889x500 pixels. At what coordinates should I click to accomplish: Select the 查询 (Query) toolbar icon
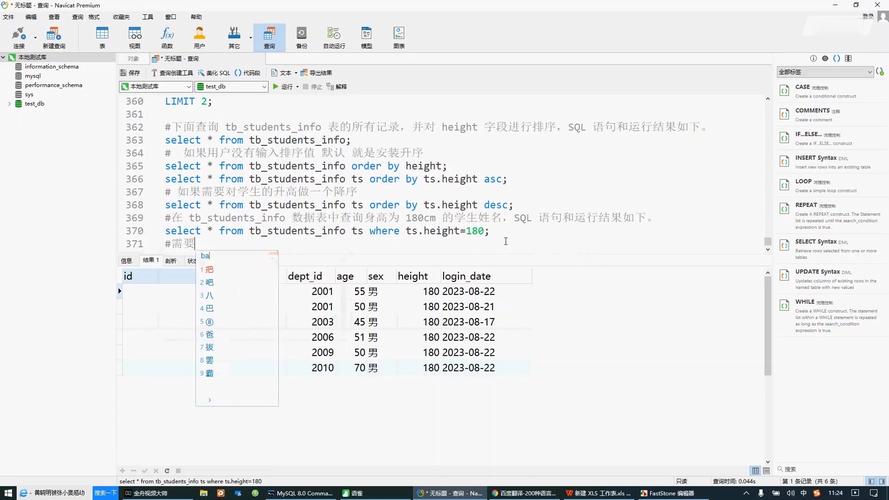(269, 37)
